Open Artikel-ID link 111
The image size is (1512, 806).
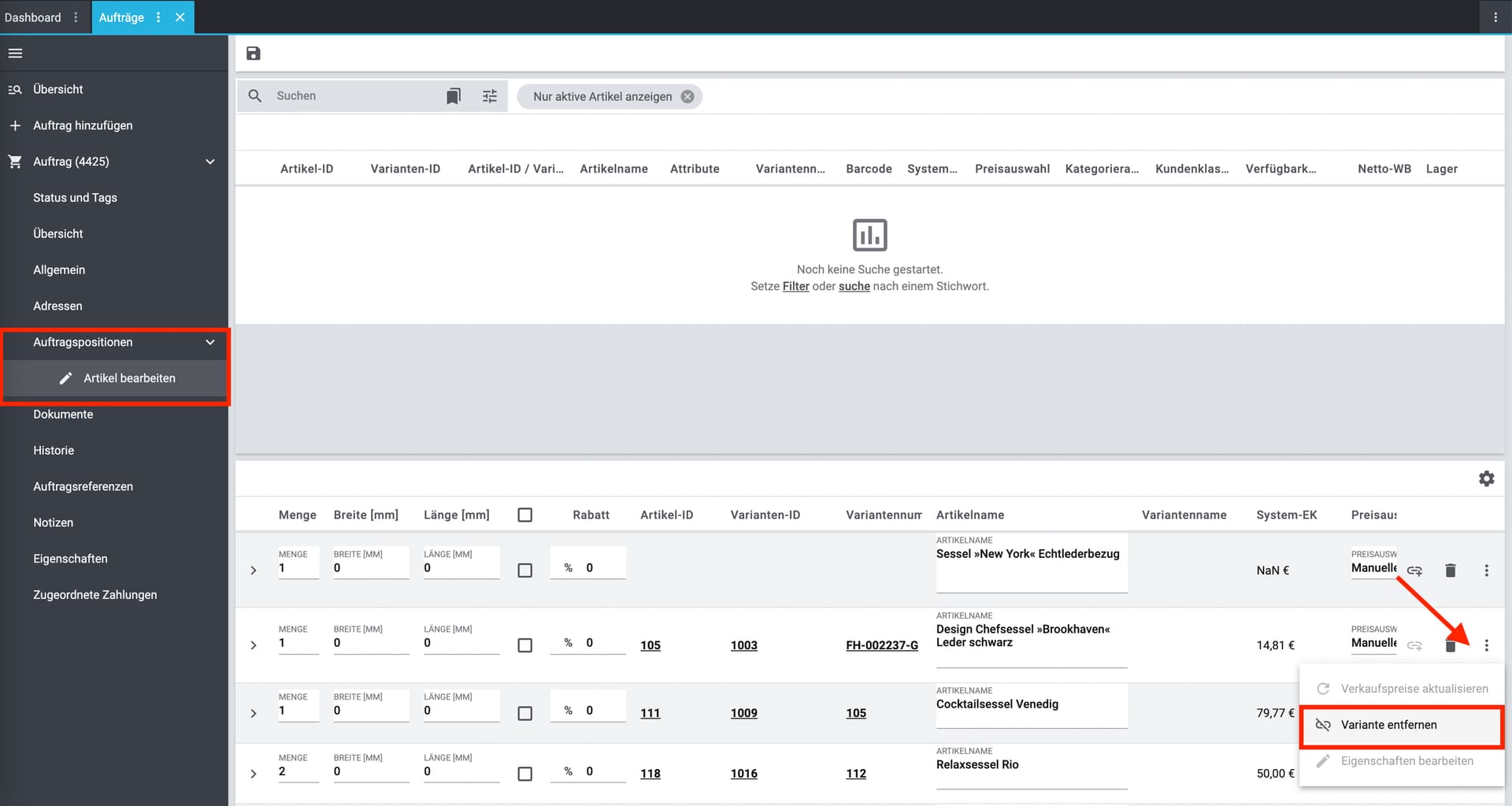tap(650, 713)
